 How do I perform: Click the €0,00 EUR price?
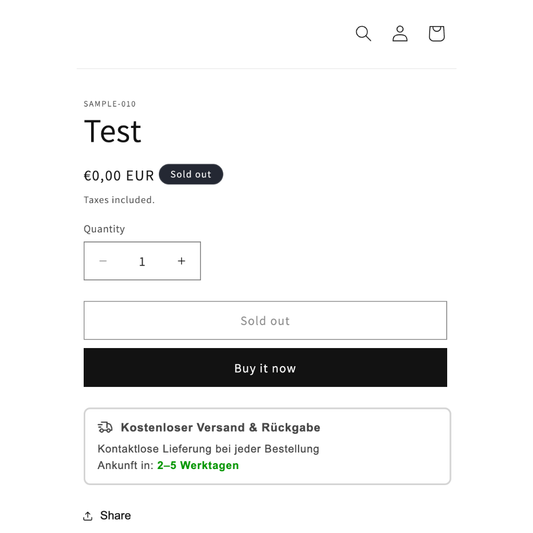(119, 176)
